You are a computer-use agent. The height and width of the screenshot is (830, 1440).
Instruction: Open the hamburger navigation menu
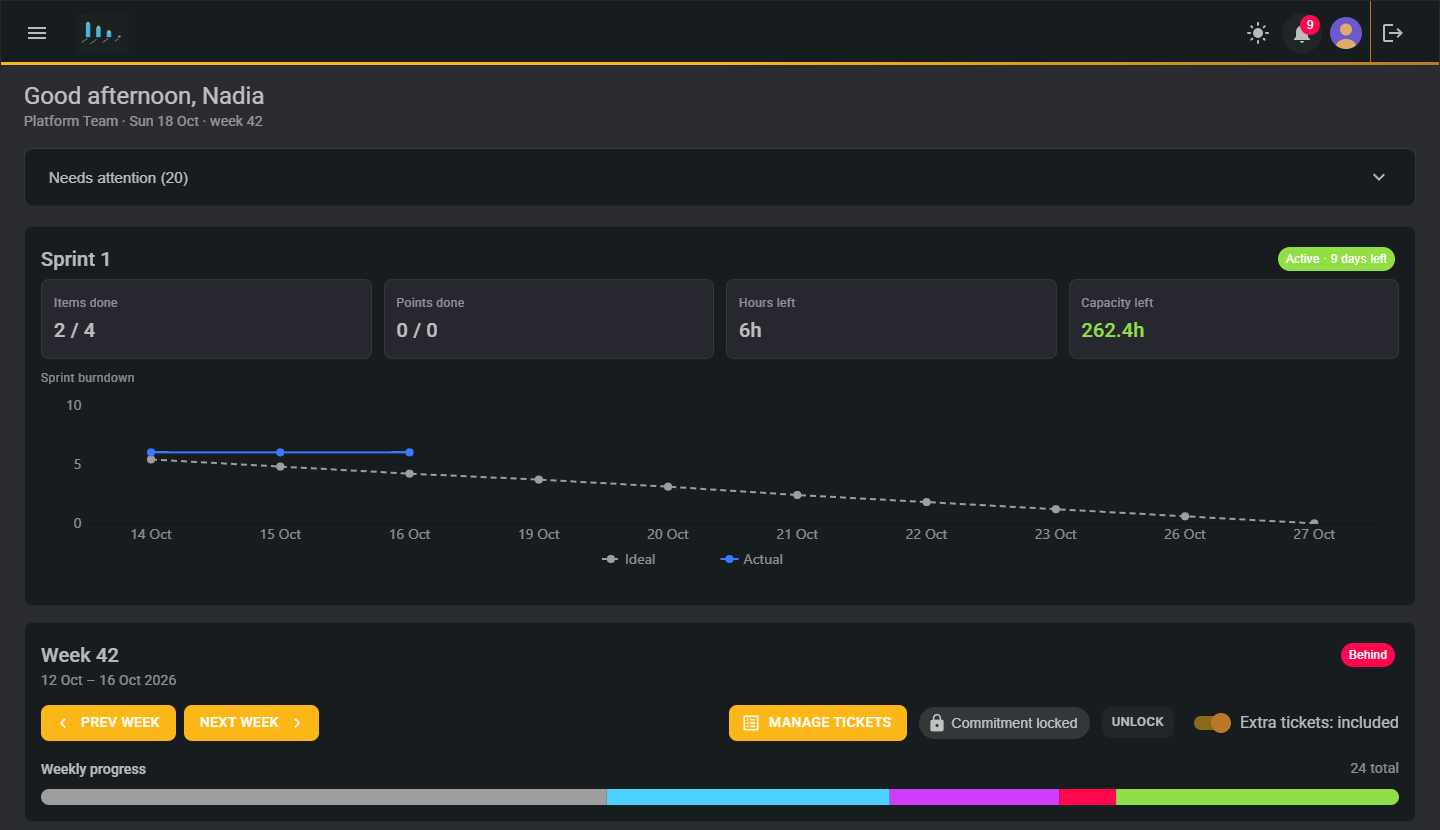pos(37,33)
